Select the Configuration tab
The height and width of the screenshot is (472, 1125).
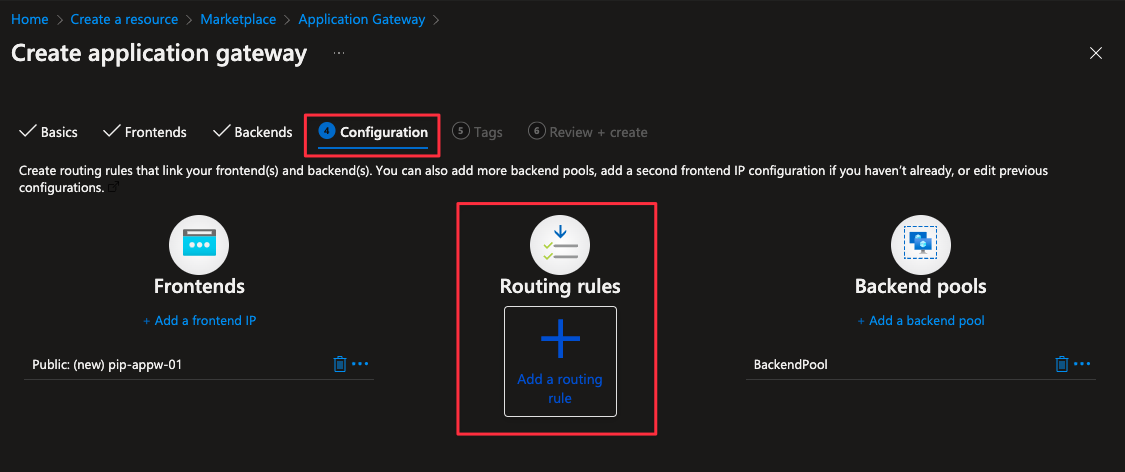tap(374, 132)
